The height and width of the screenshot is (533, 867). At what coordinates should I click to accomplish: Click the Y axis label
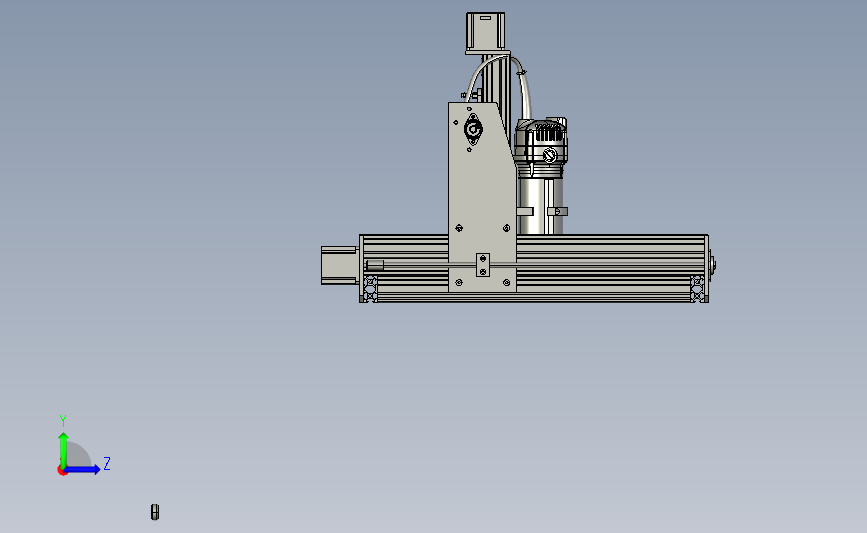point(62,421)
